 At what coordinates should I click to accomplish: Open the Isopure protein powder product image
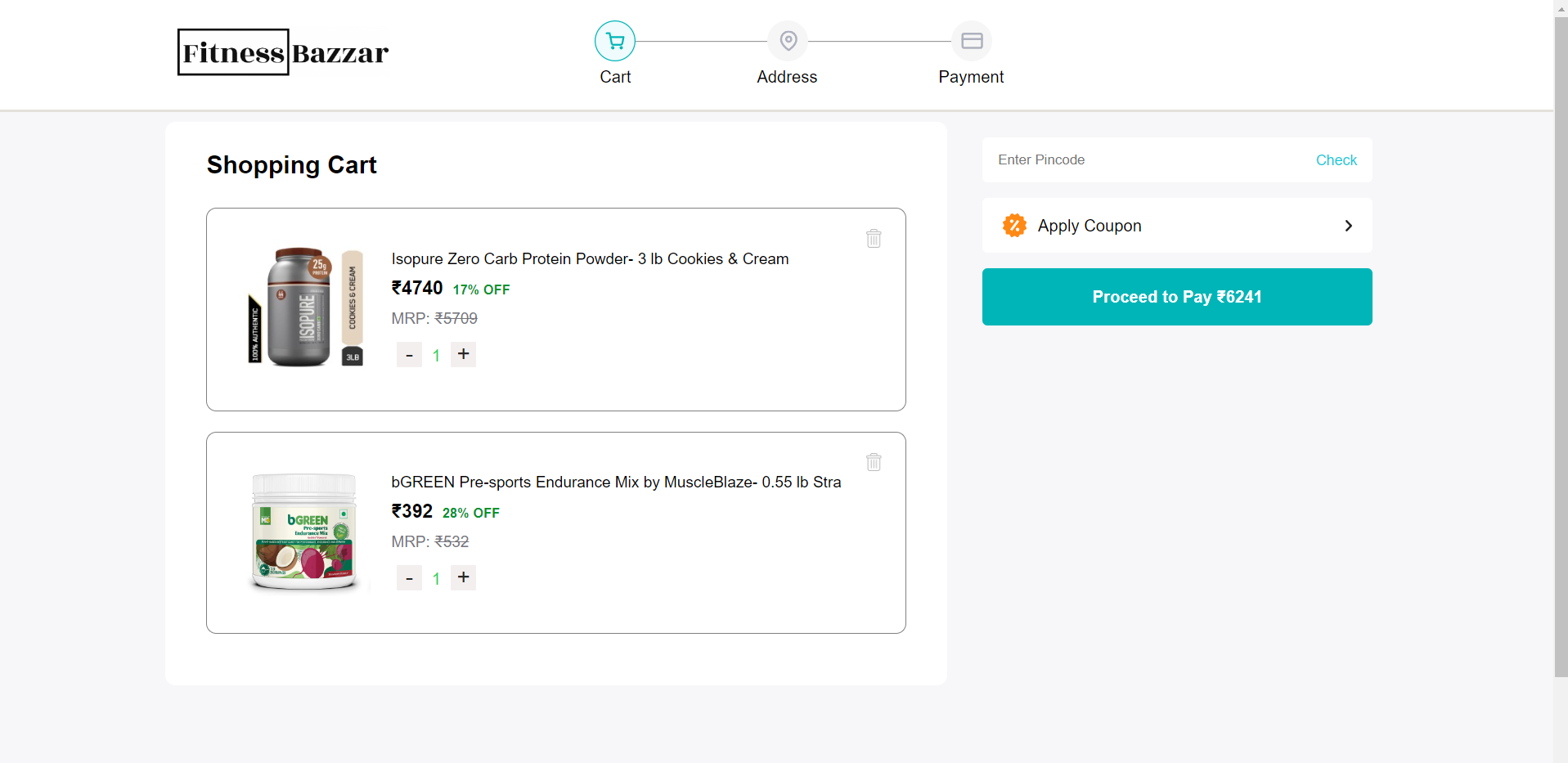point(306,307)
